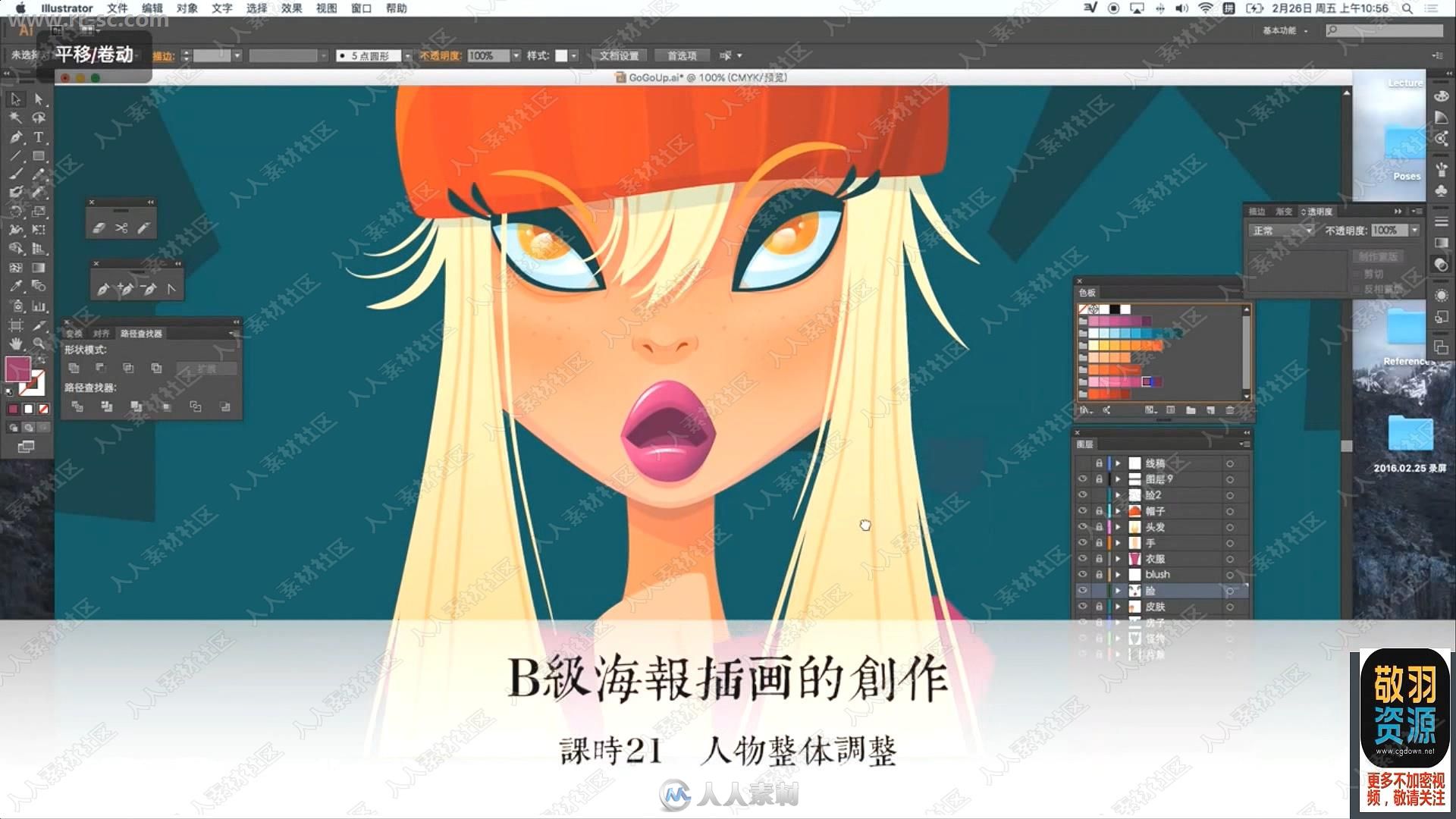Viewport: 1456px width, 819px height.
Task: Expand the 帽子 layer contents
Action: tap(1118, 511)
